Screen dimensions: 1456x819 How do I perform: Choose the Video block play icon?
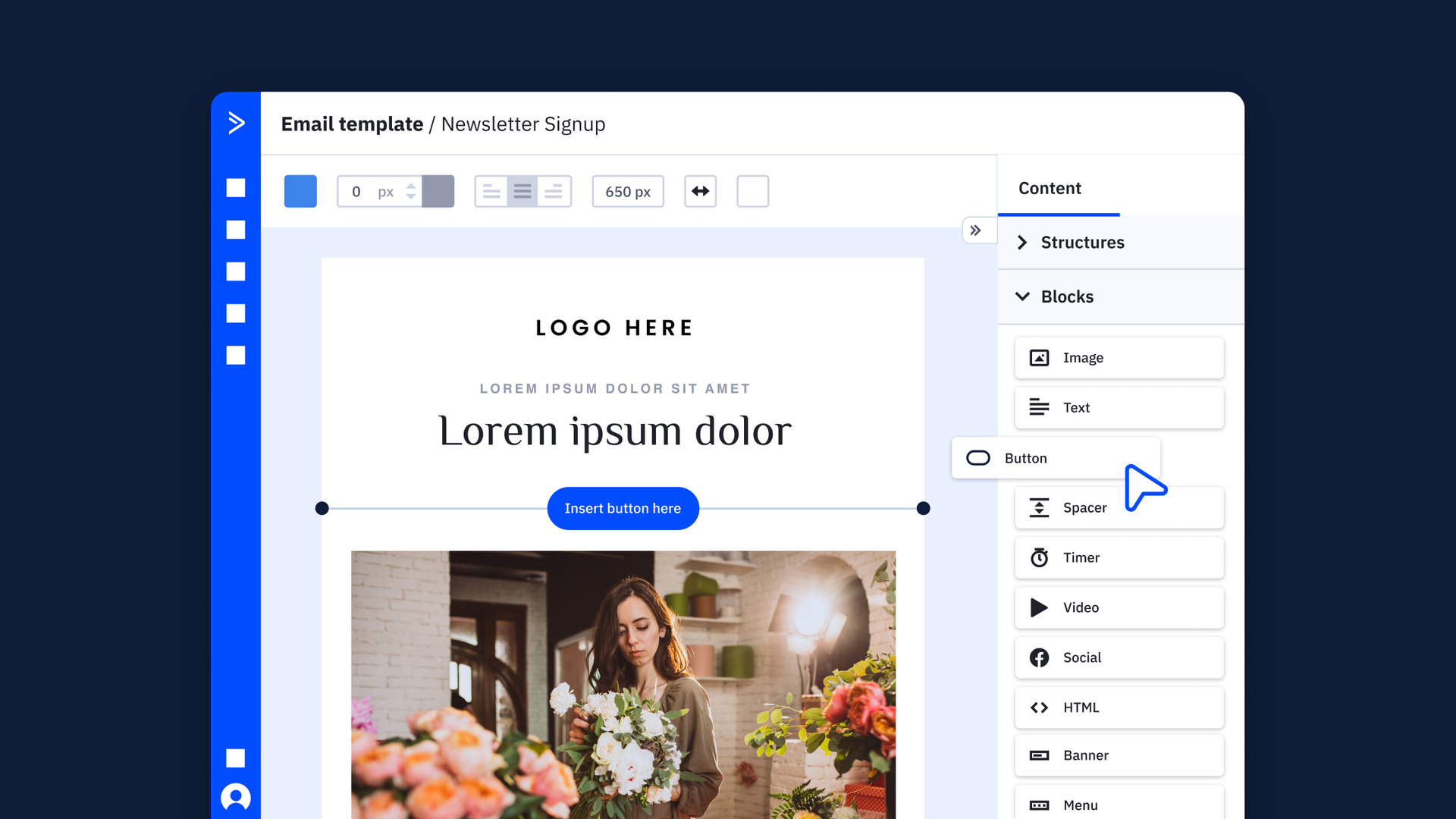tap(1039, 607)
